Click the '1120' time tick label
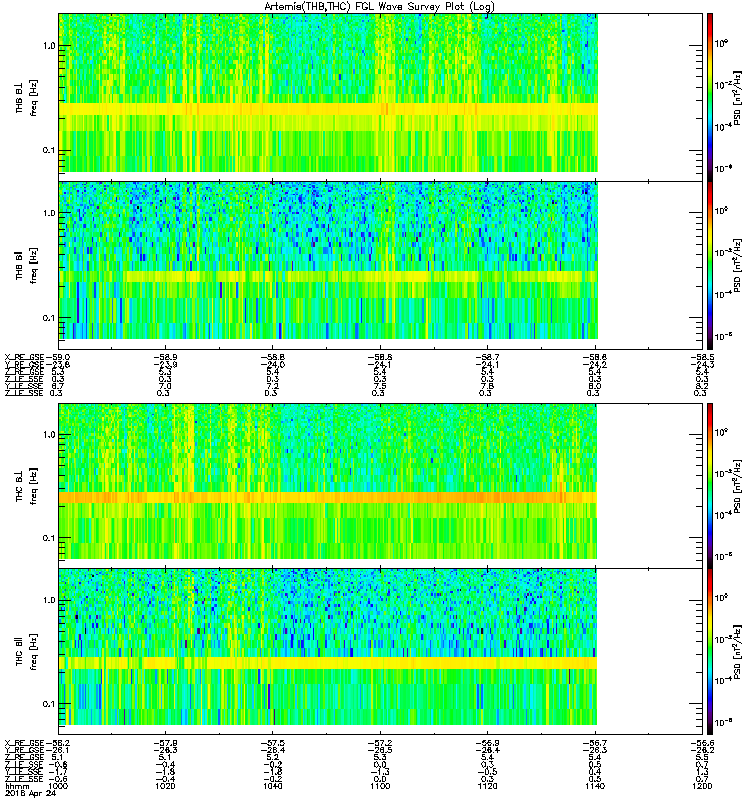This screenshot has width=750, height=800. [487, 786]
